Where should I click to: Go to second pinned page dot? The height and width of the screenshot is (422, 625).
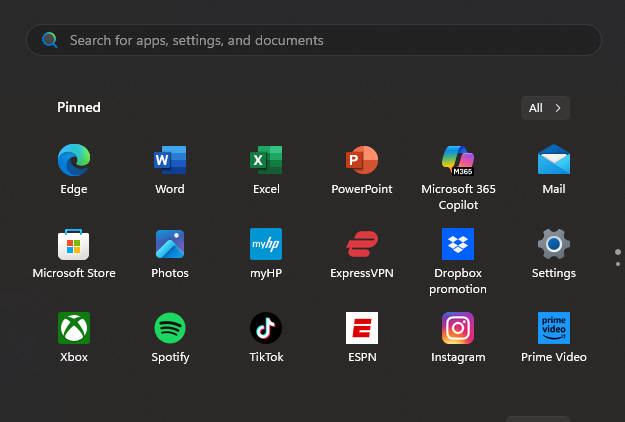pyautogui.click(x=617, y=264)
